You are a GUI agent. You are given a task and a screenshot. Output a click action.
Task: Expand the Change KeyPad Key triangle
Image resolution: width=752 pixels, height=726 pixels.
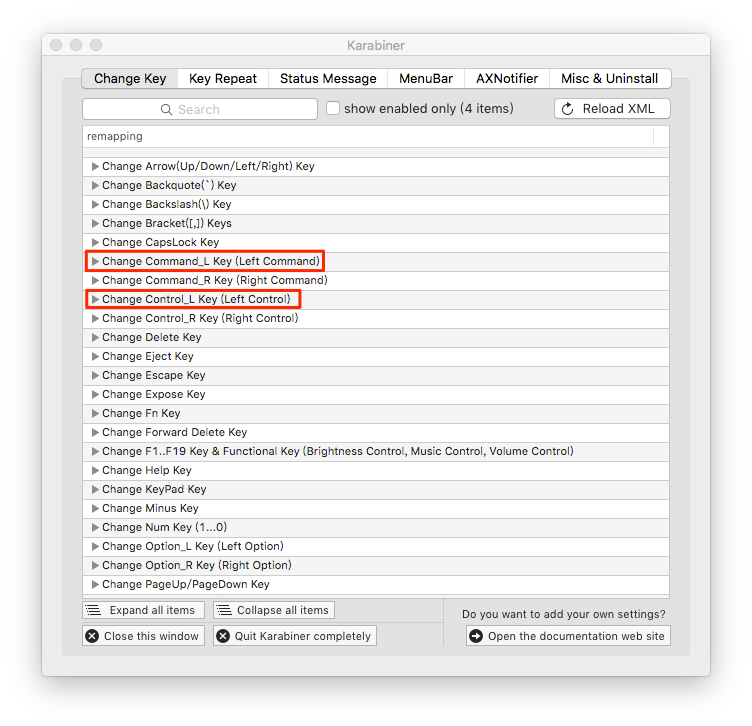point(95,490)
